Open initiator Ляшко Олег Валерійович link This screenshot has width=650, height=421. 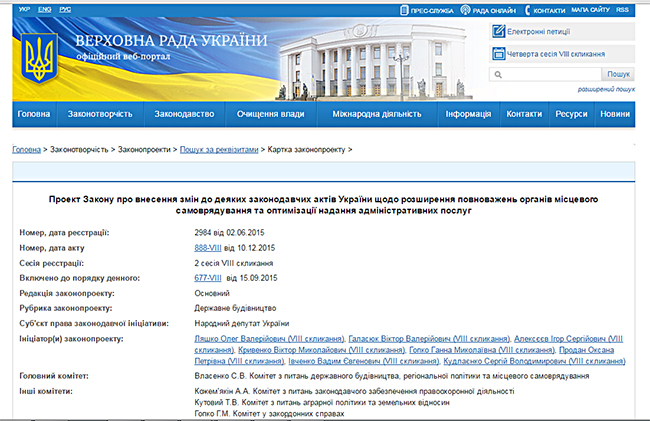(x=251, y=340)
